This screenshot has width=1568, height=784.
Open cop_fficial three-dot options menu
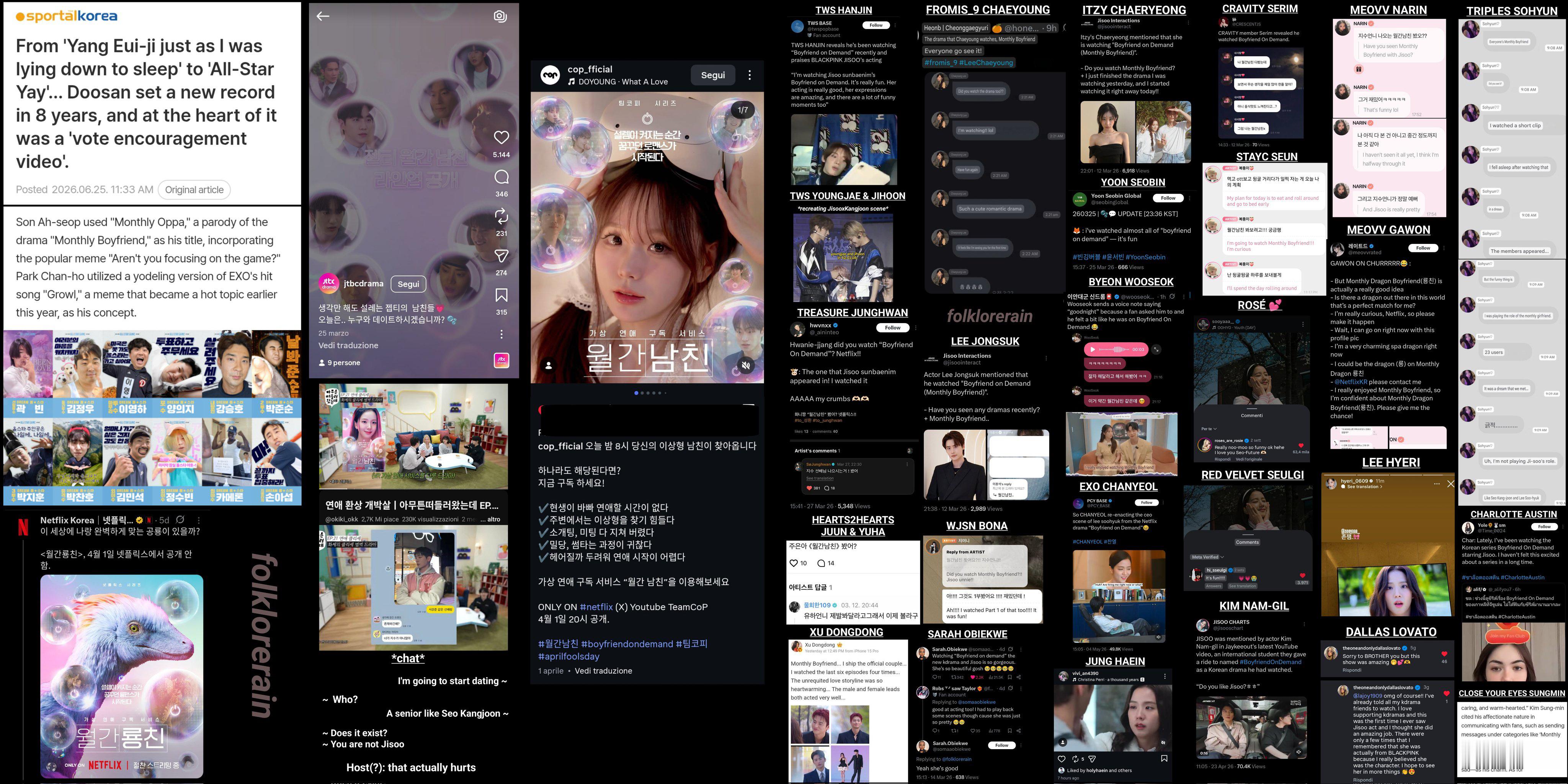(749, 75)
